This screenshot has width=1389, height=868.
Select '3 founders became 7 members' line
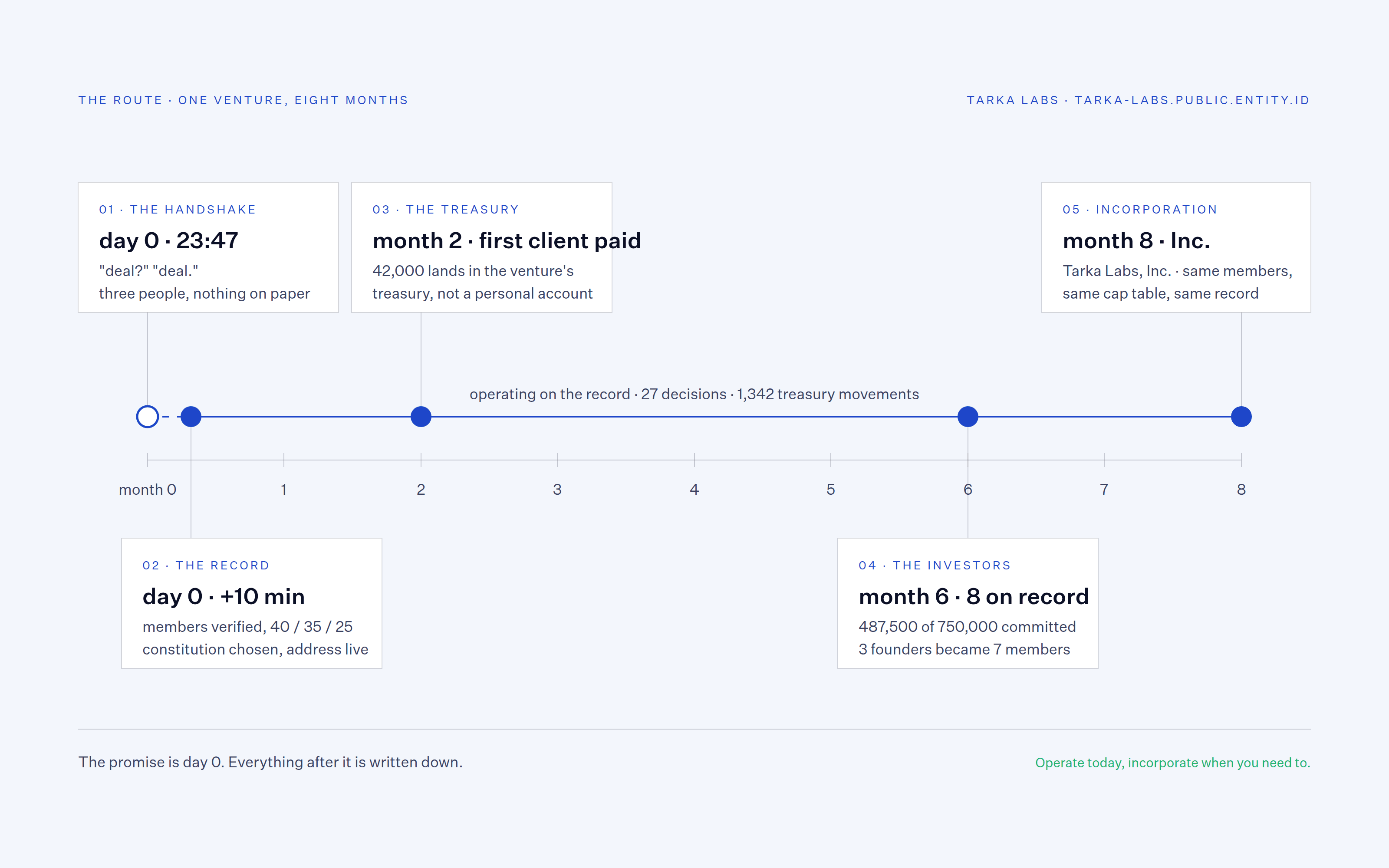point(964,649)
